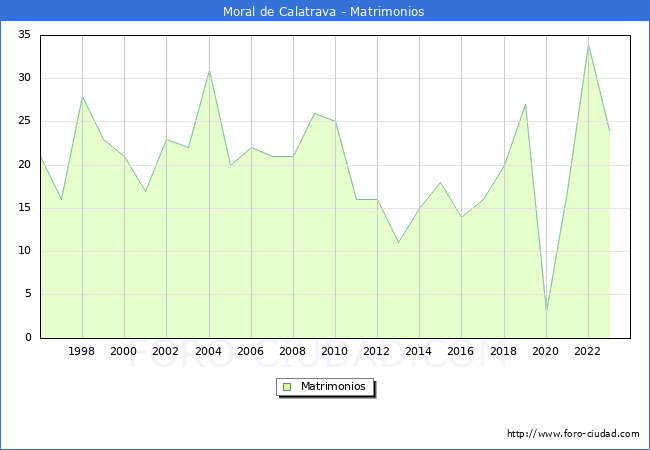650x450 pixels.
Task: Click the 2006 x-axis year label
Action: (250, 351)
